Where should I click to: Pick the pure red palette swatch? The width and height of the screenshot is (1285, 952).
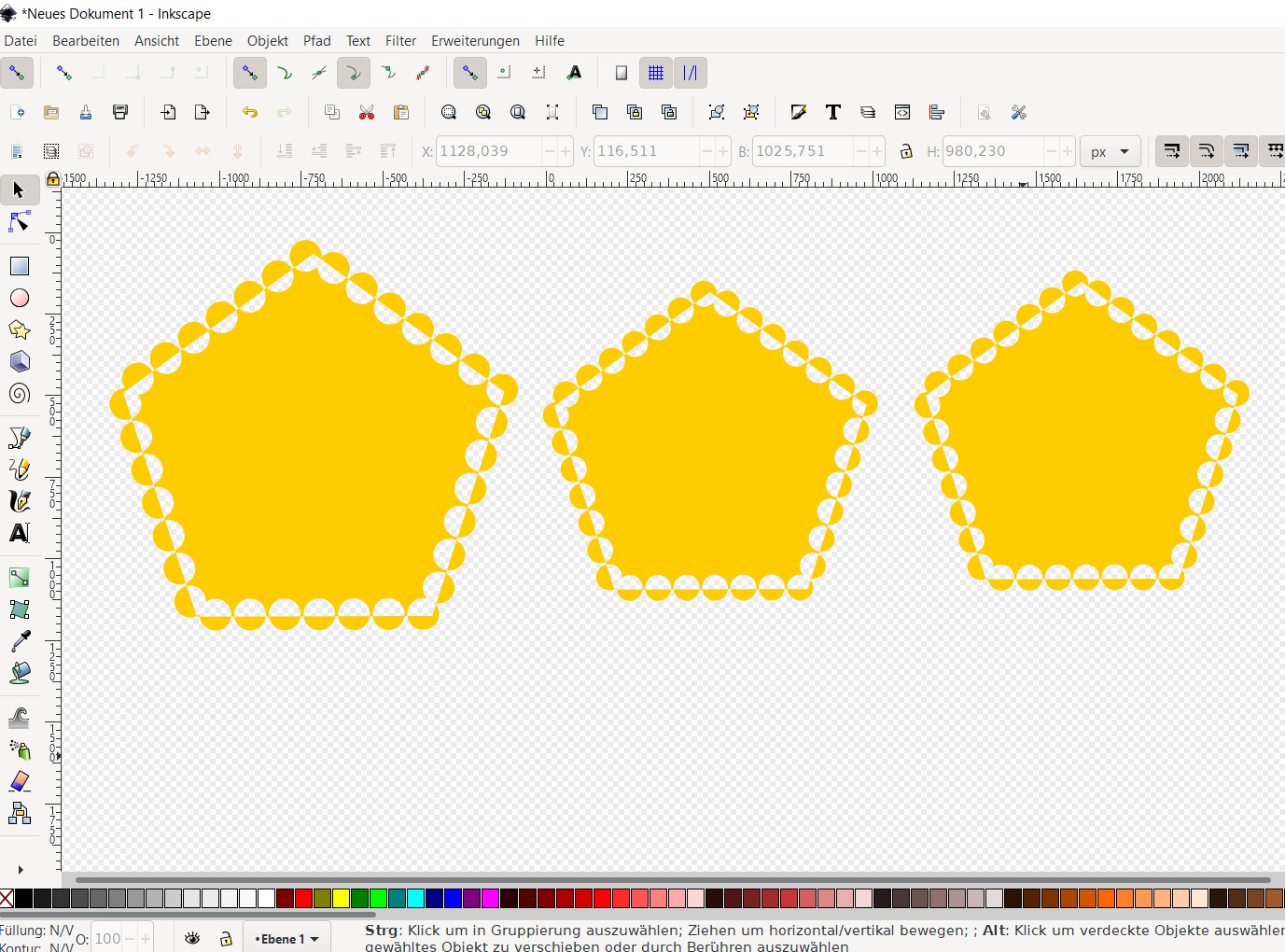point(303,899)
